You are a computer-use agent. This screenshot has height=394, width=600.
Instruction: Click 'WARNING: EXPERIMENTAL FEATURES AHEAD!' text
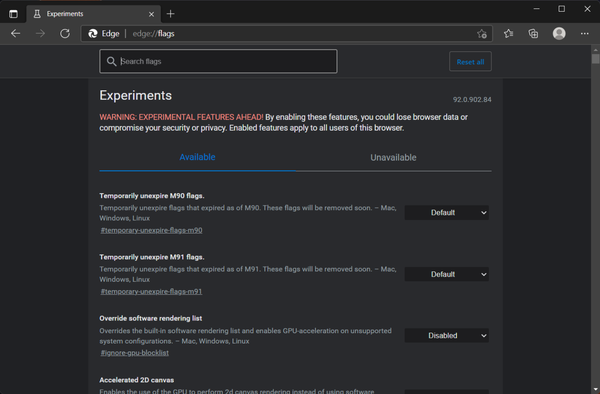181,117
